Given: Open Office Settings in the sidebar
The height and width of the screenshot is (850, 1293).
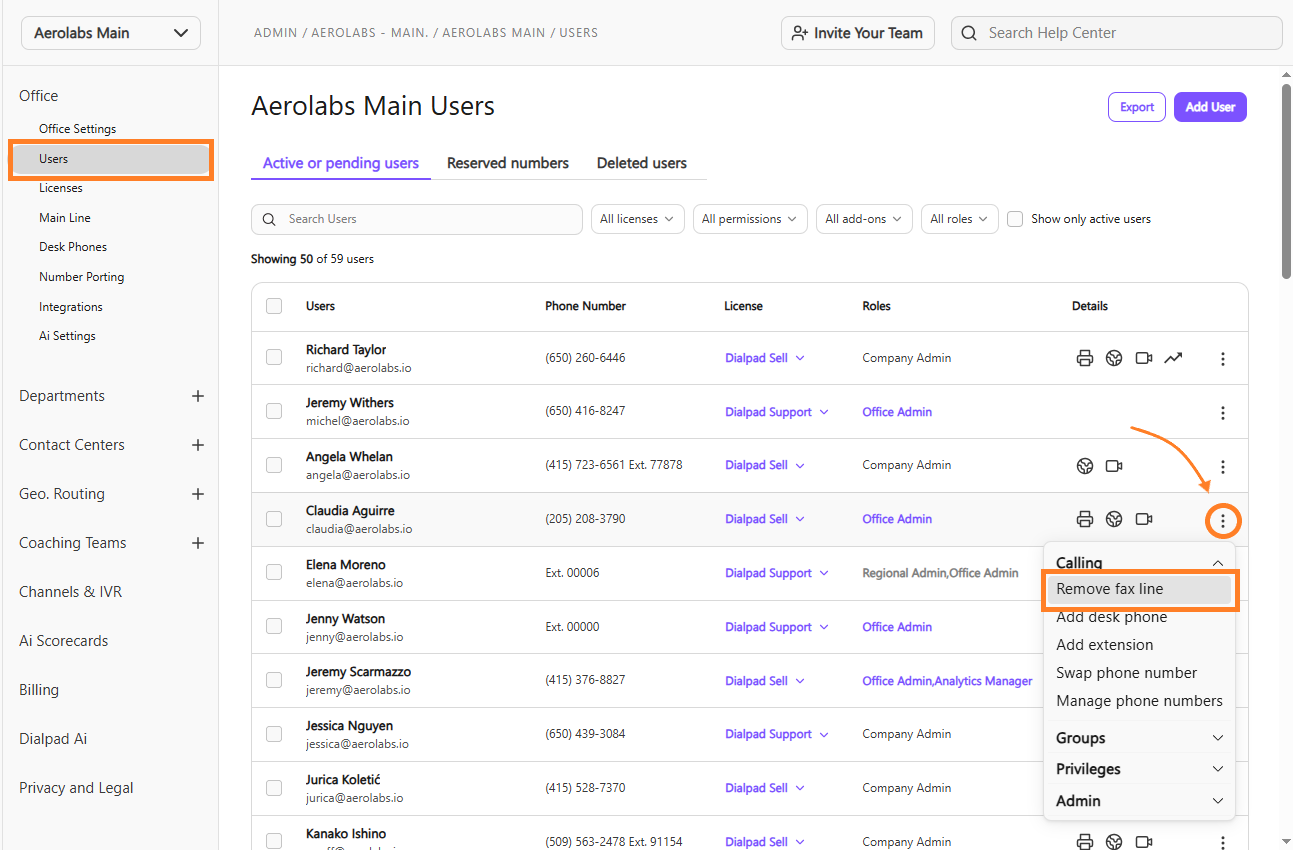Looking at the screenshot, I should point(78,129).
